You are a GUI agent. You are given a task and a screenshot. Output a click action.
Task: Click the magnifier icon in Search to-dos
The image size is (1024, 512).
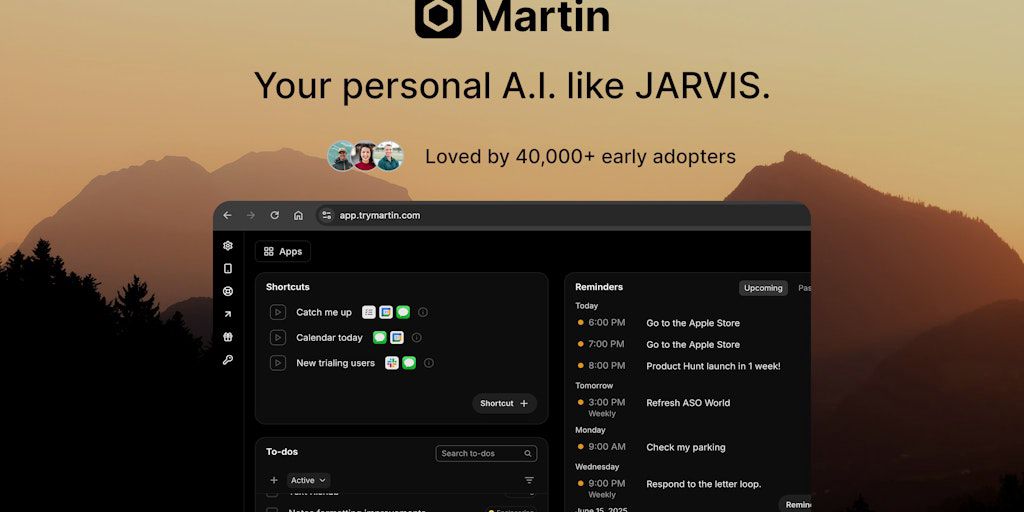pos(528,453)
